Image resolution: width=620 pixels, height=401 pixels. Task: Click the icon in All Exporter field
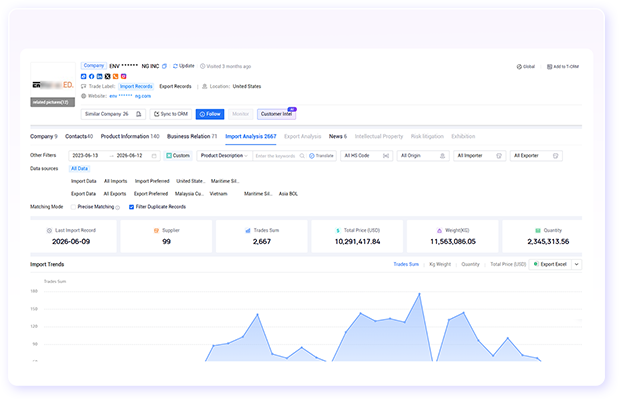(556, 156)
